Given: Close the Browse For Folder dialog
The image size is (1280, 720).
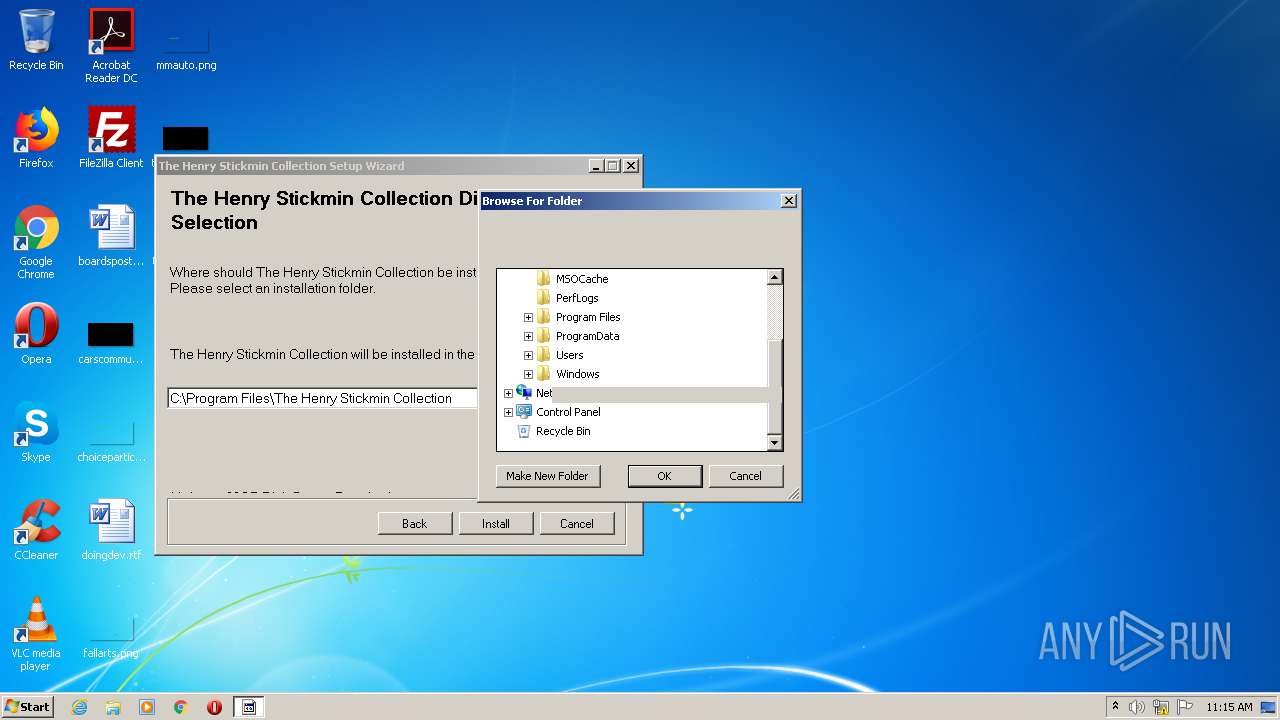Looking at the screenshot, I should (788, 200).
